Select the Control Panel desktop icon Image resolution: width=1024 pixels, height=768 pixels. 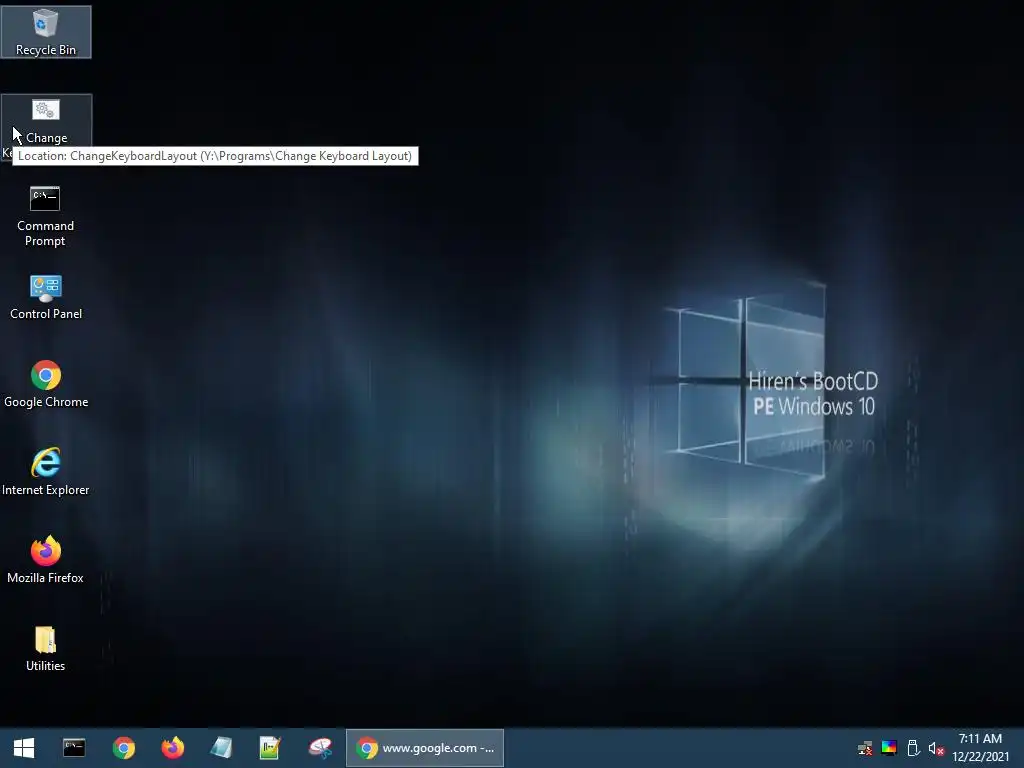46,298
